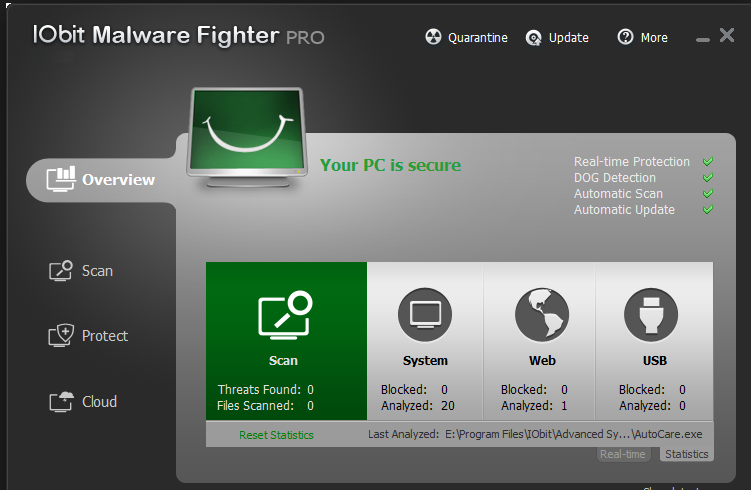Click the Scan tile title text
Viewport: 751px width, 490px height.
coord(283,360)
